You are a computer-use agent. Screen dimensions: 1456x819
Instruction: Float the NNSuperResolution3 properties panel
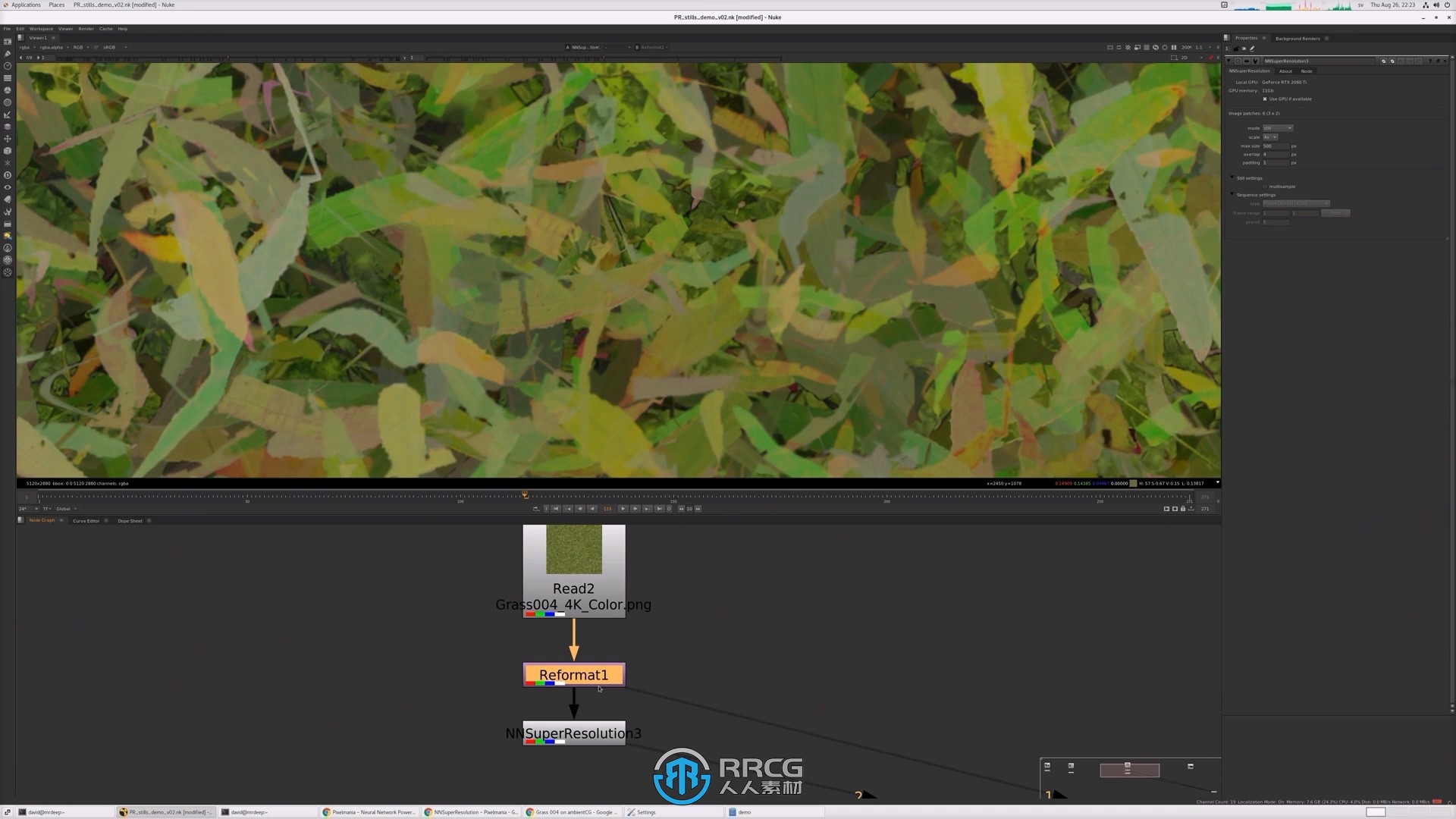point(1437,61)
